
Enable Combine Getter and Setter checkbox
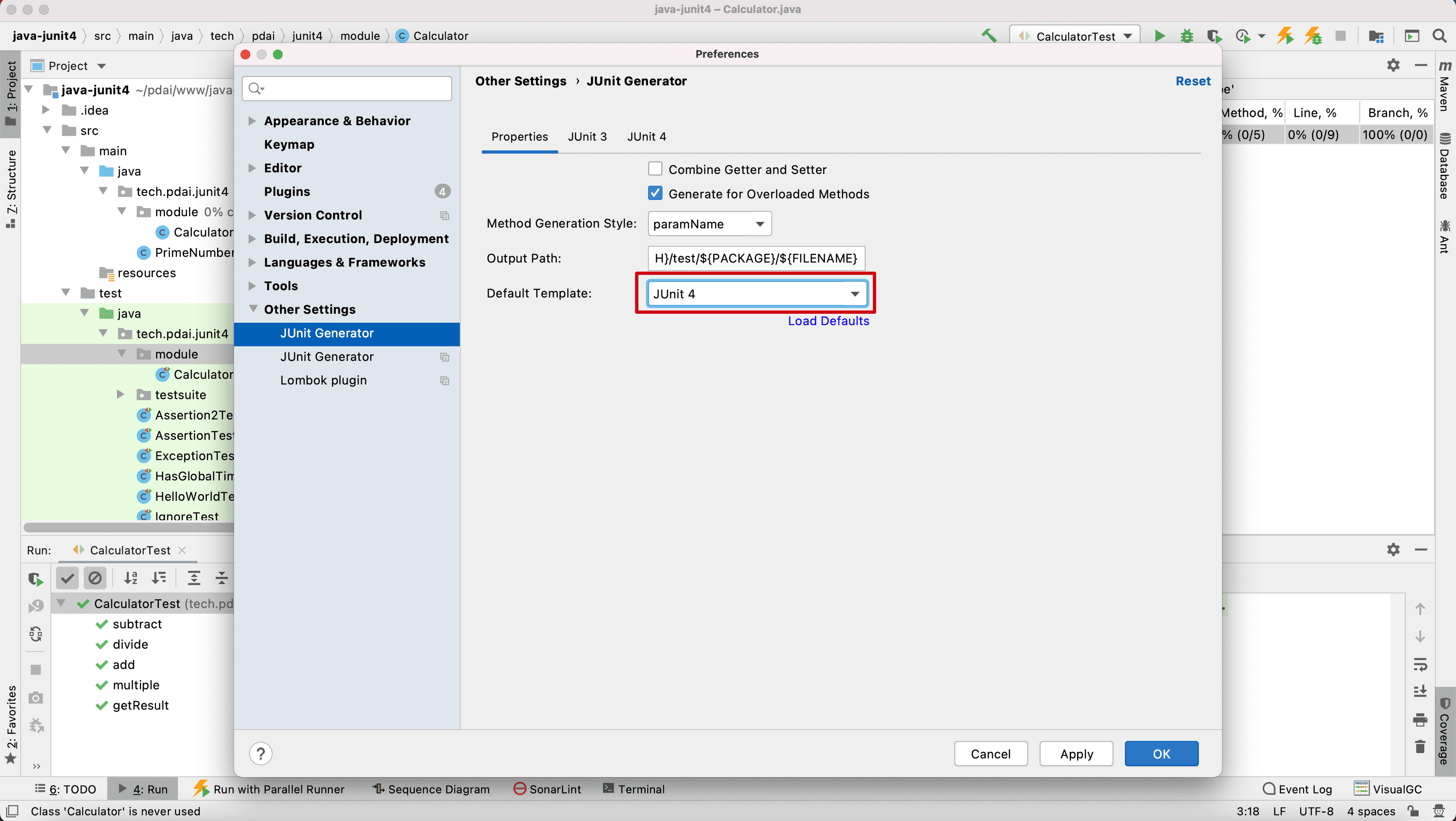click(x=655, y=169)
